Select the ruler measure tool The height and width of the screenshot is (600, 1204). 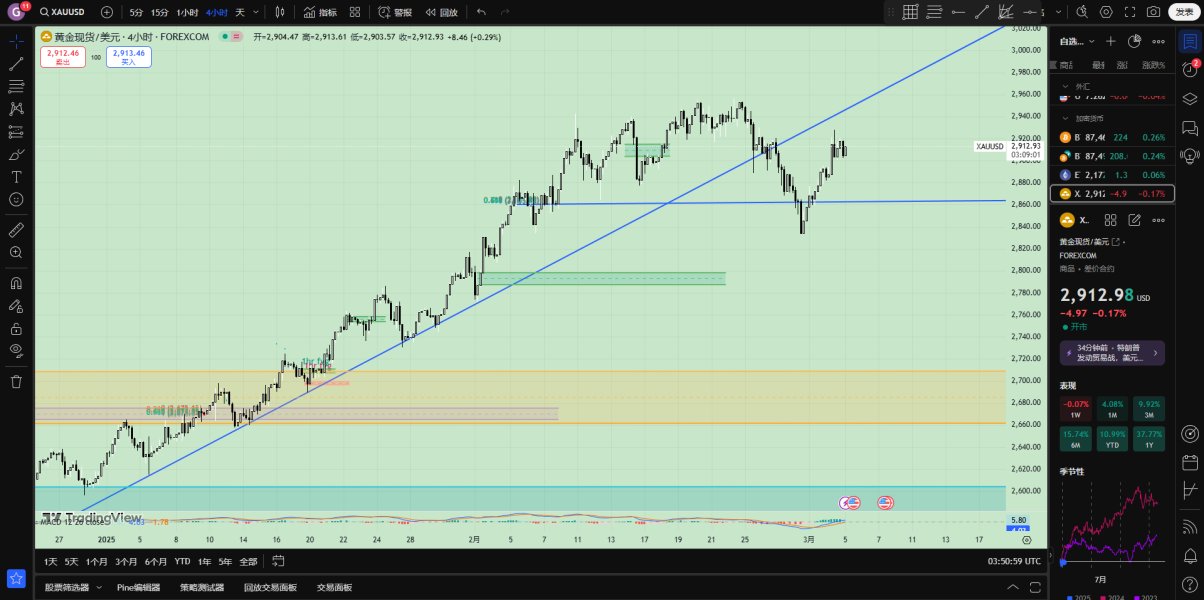[16, 230]
